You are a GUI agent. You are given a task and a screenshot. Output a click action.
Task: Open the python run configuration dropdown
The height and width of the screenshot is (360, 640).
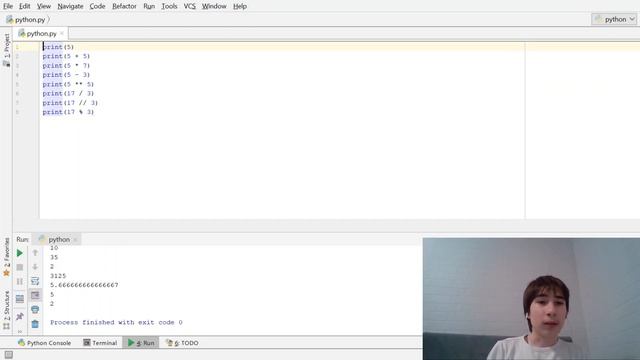point(614,19)
